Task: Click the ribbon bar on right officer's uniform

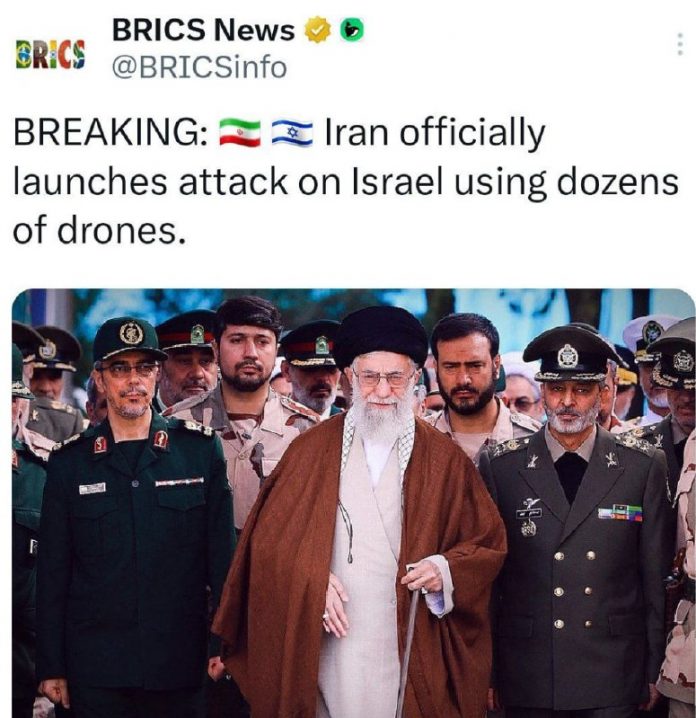Action: 621,513
